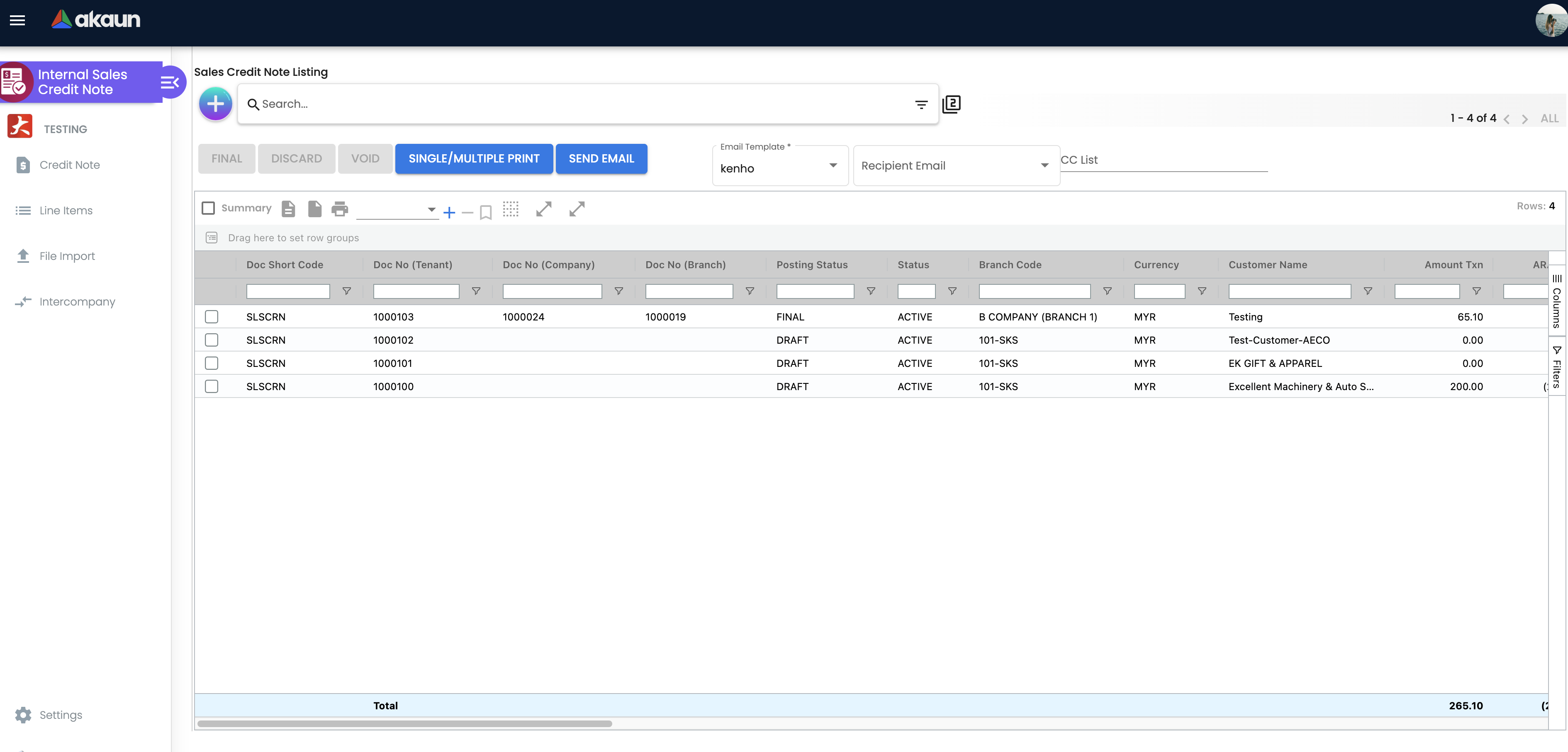Create a new credit note with plus button

[x=215, y=104]
